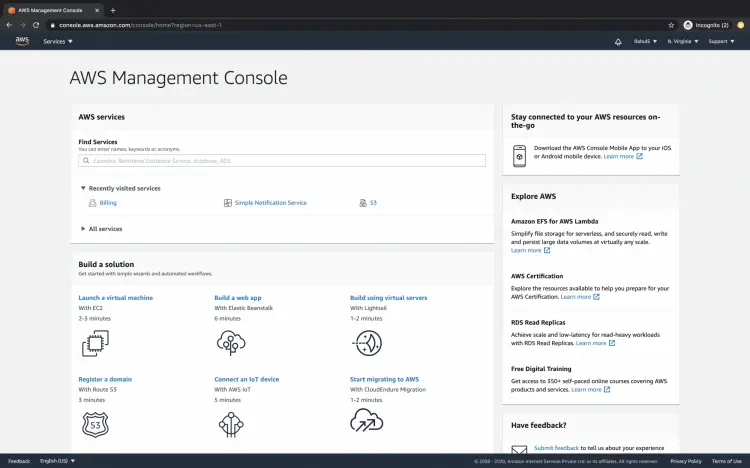Click Register a domain link

(x=105, y=379)
